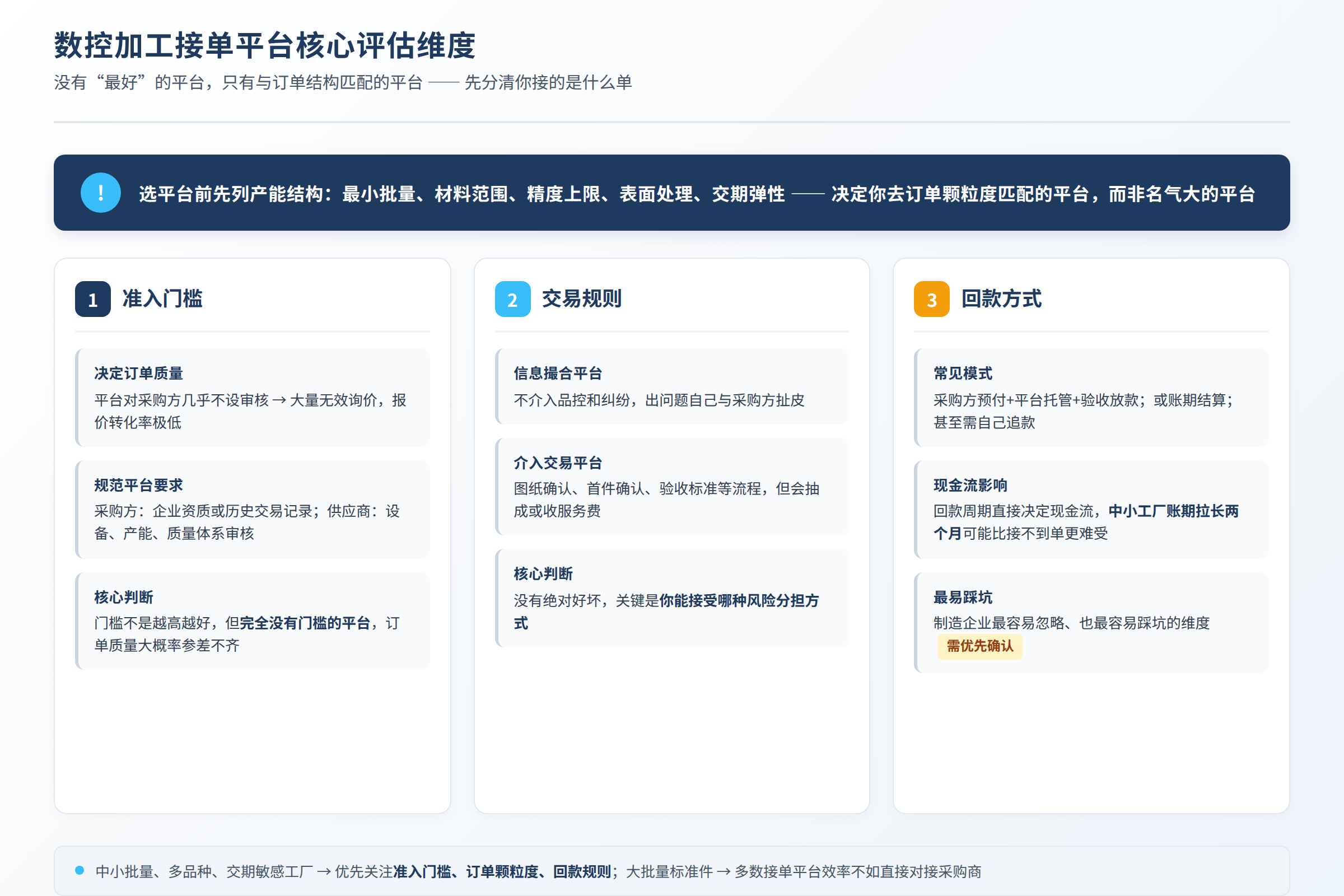This screenshot has height=896, width=1344.
Task: Click the blue bullet dot in the footer note
Action: pos(80,870)
